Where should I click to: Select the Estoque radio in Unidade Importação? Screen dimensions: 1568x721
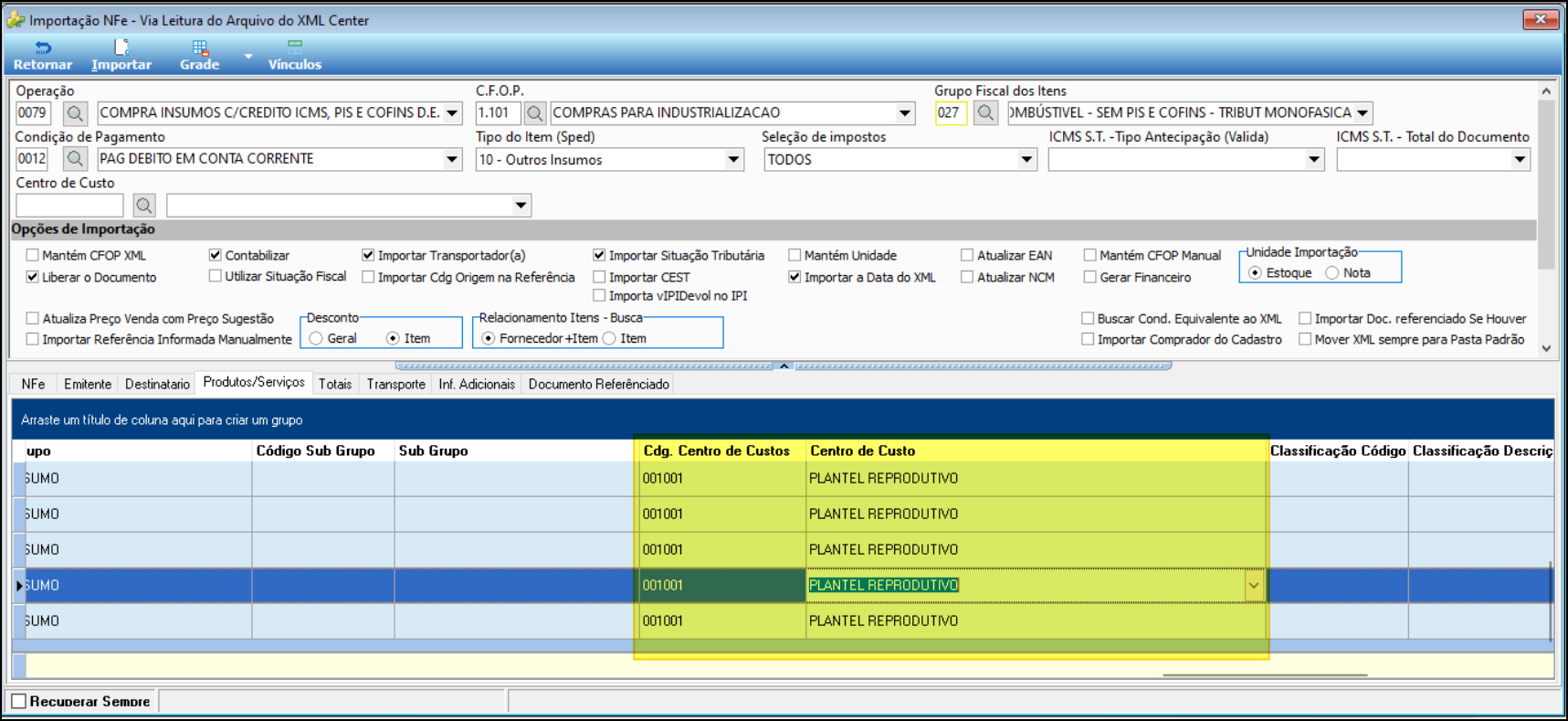(x=1255, y=273)
